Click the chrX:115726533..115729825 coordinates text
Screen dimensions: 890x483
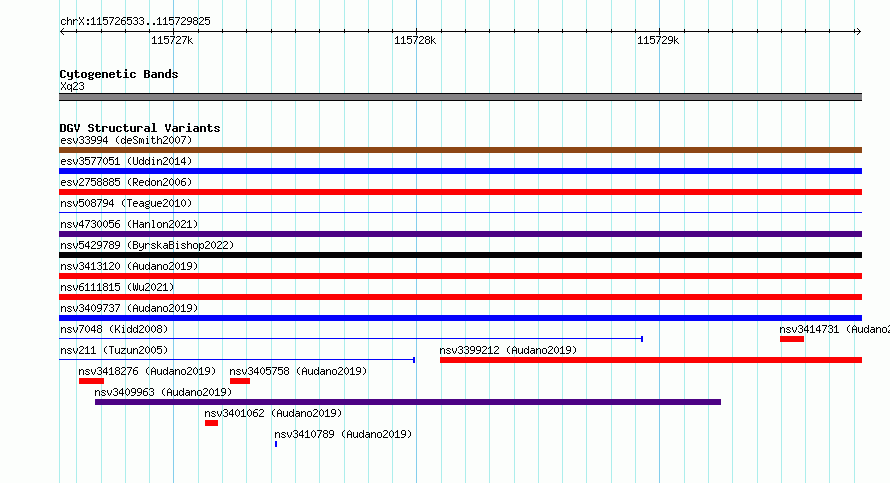pyautogui.click(x=135, y=21)
